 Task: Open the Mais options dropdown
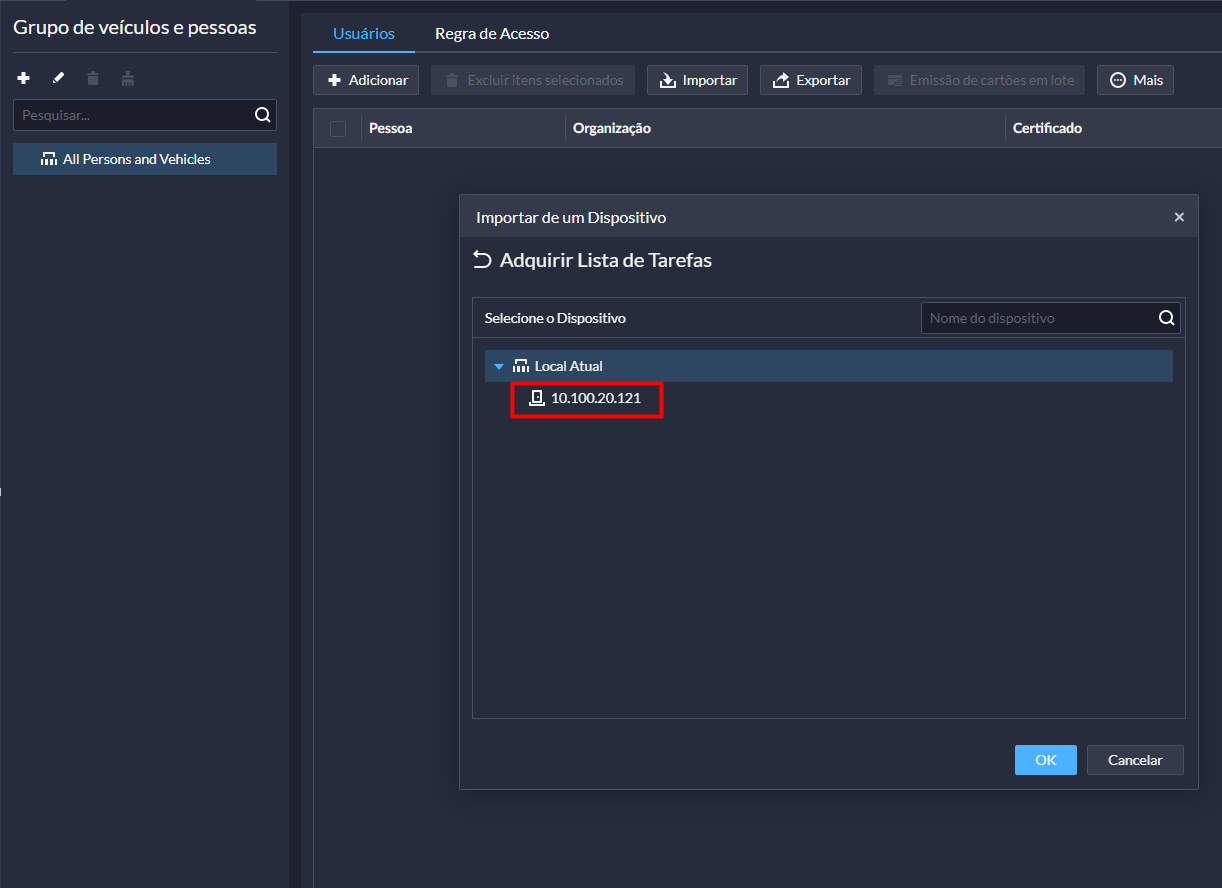click(x=1135, y=80)
